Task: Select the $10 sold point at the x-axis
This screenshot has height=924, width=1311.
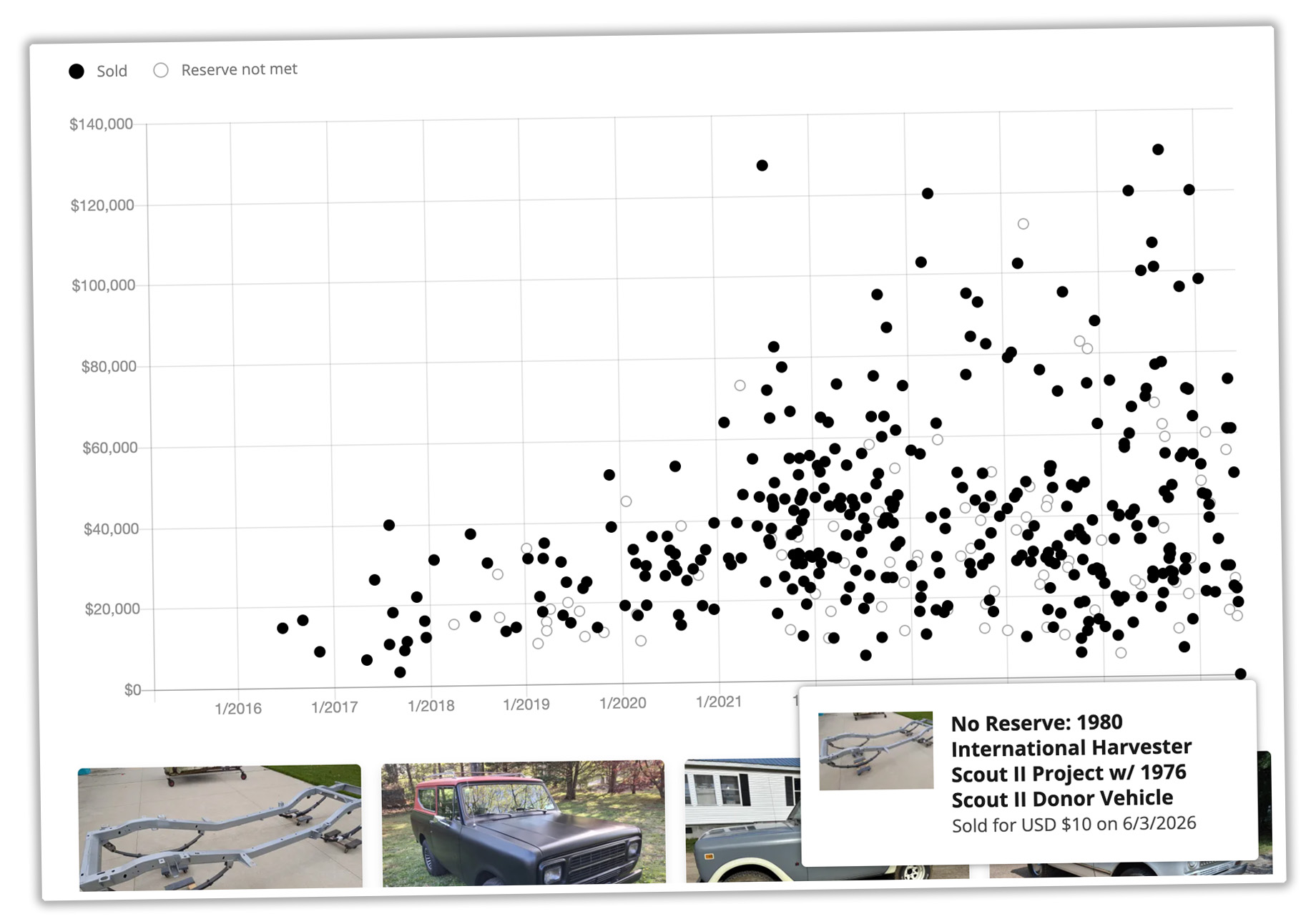Action: tap(1241, 674)
